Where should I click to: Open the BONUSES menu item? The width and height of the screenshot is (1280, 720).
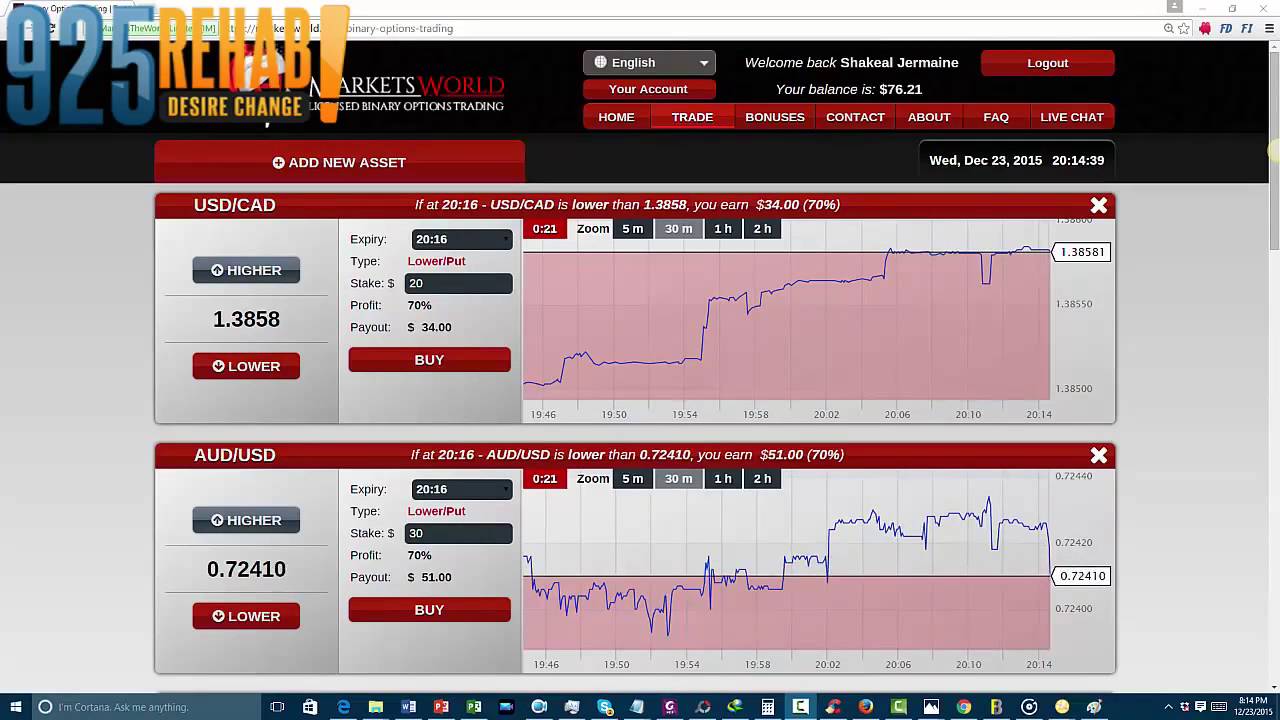[775, 117]
